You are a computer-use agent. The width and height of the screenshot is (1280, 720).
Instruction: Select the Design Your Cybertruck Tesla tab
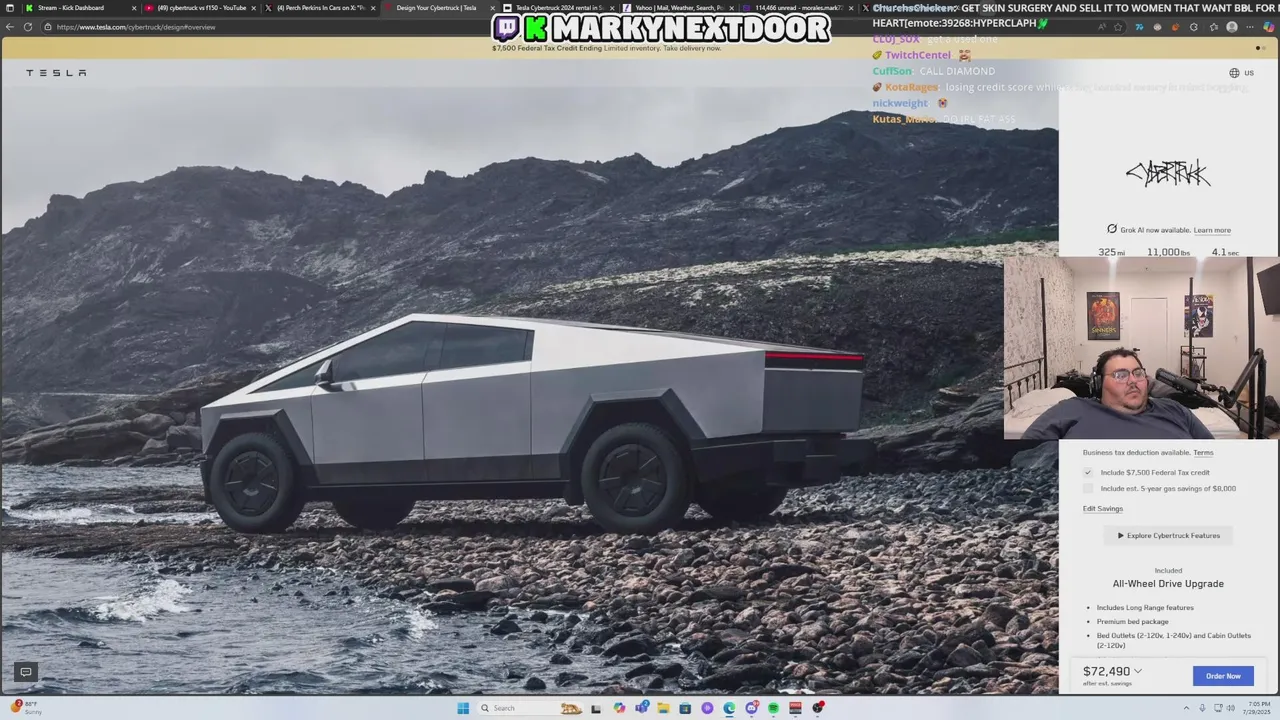click(x=438, y=8)
